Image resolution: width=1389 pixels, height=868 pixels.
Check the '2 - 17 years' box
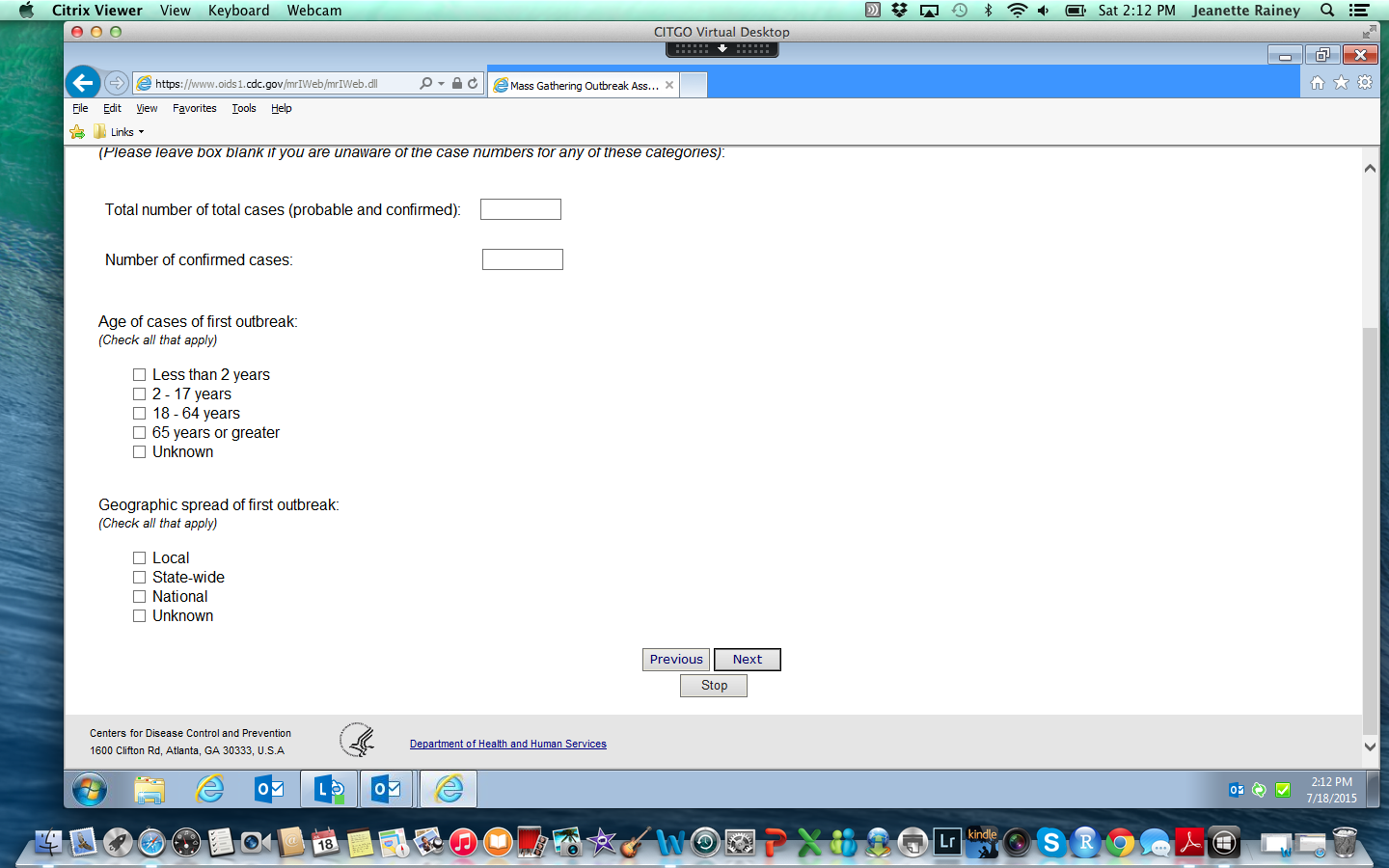coord(140,394)
